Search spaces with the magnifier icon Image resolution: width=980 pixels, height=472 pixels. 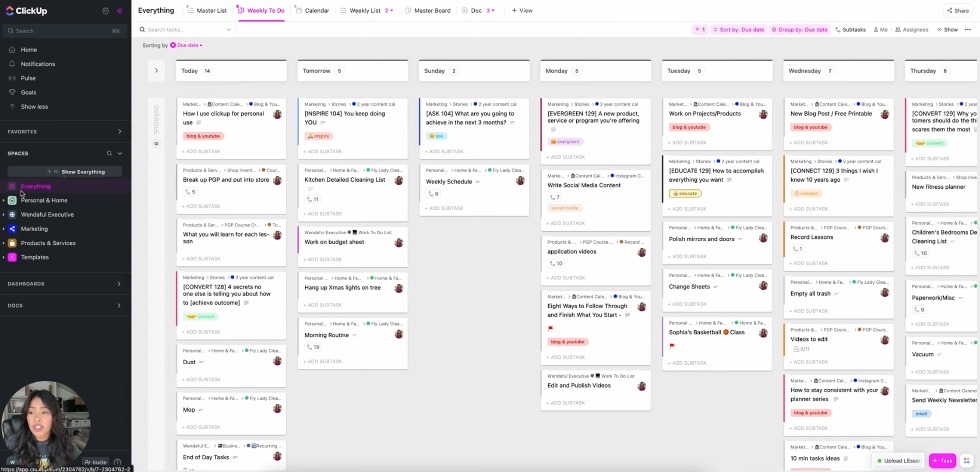tap(109, 153)
